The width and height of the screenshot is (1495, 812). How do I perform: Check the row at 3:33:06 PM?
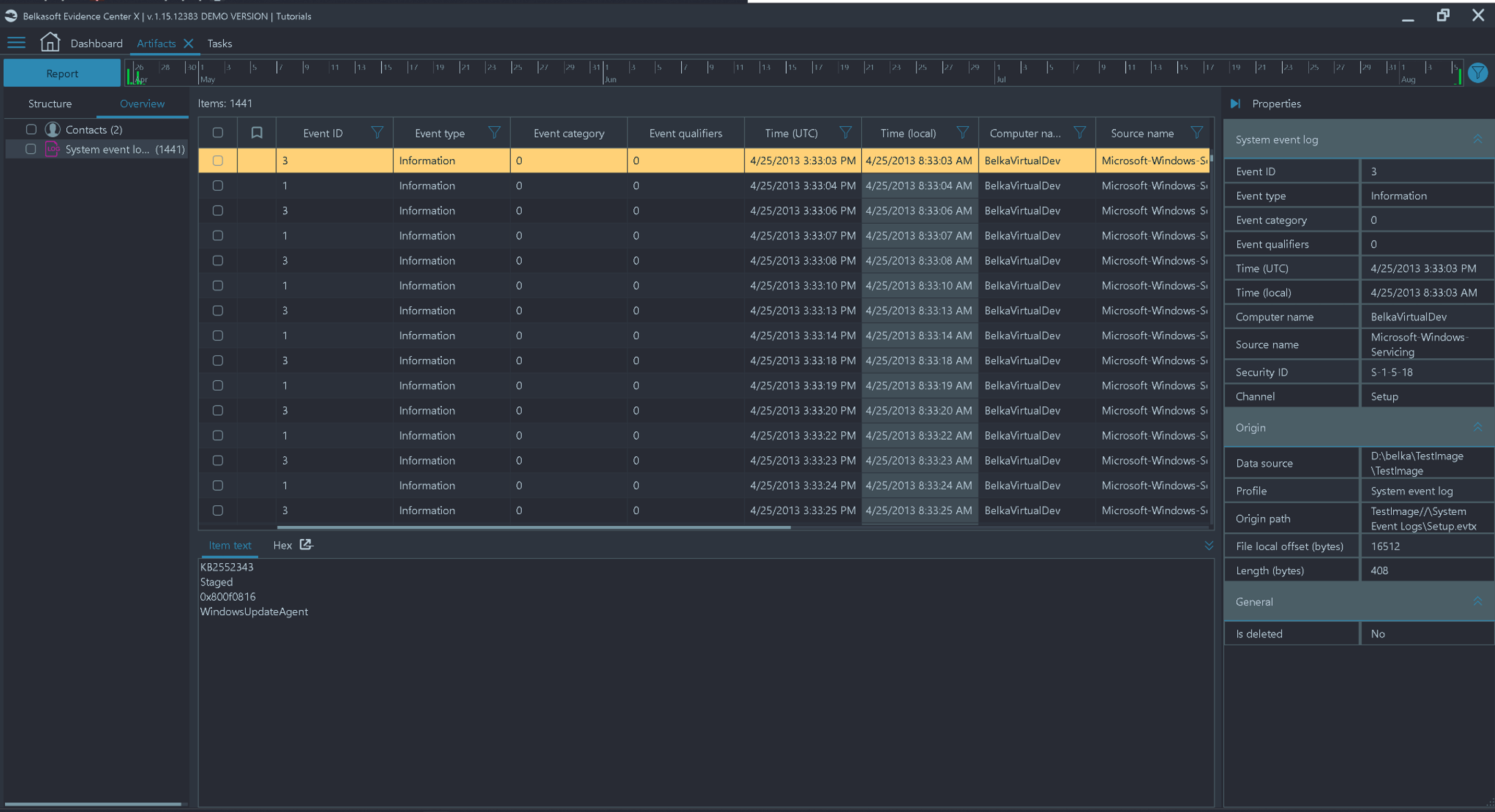218,211
